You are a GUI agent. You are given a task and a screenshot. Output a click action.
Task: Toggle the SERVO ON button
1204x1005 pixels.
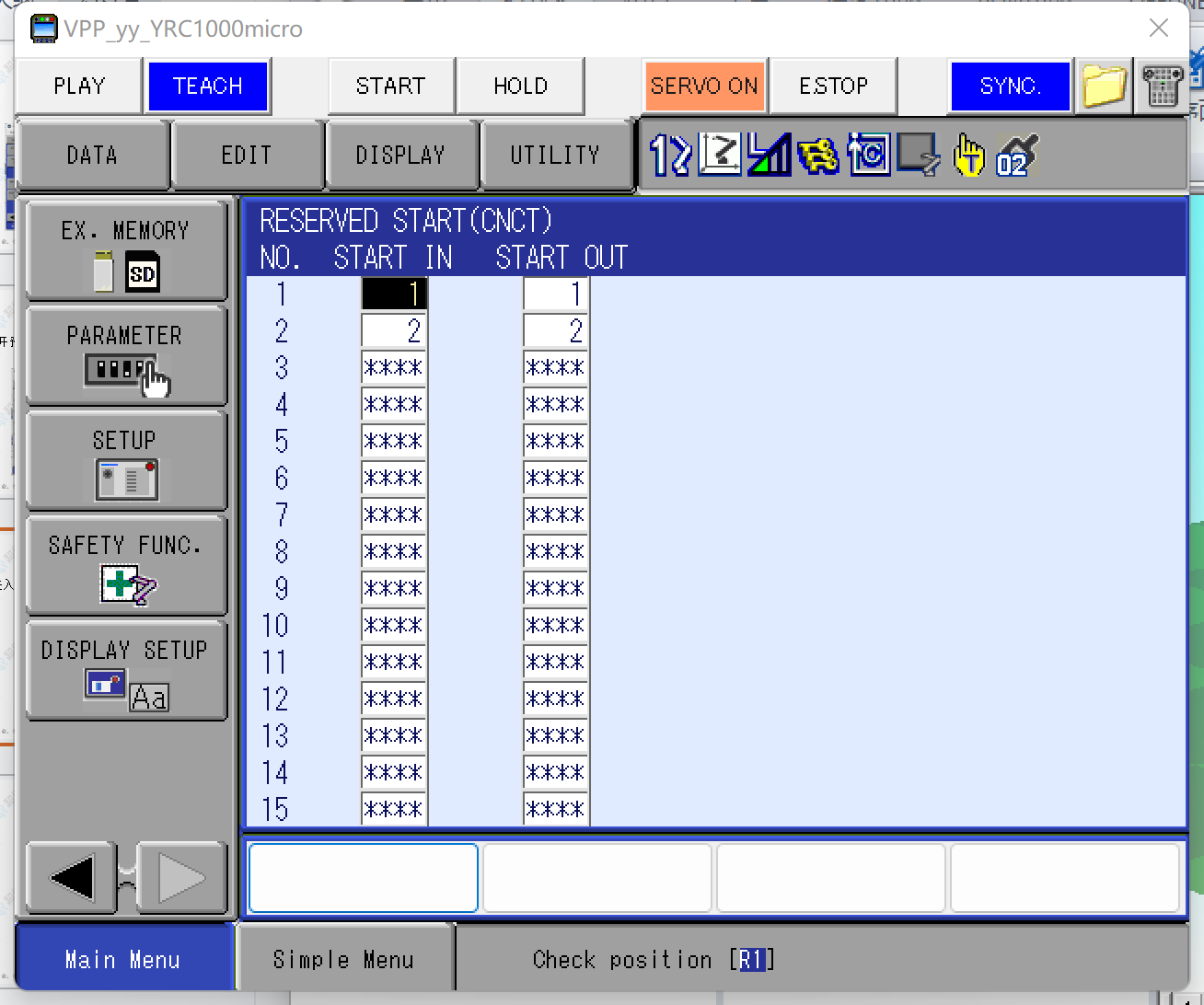tap(704, 86)
